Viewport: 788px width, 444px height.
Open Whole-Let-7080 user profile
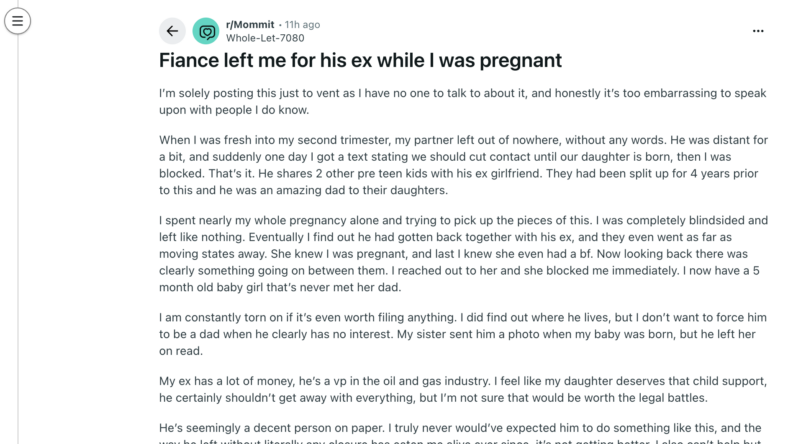265,38
